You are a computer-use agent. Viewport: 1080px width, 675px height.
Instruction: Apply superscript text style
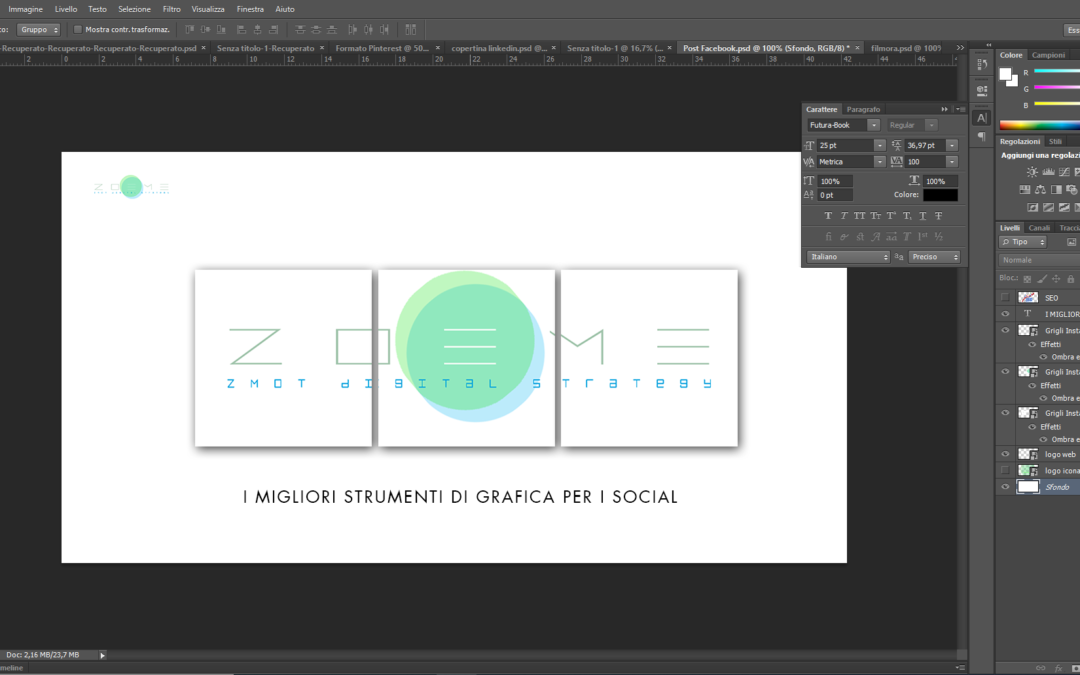[x=891, y=216]
